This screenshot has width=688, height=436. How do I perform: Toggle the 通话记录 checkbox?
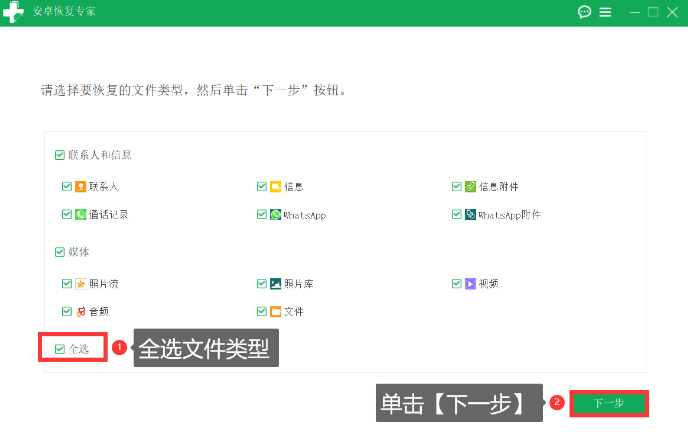coord(67,214)
